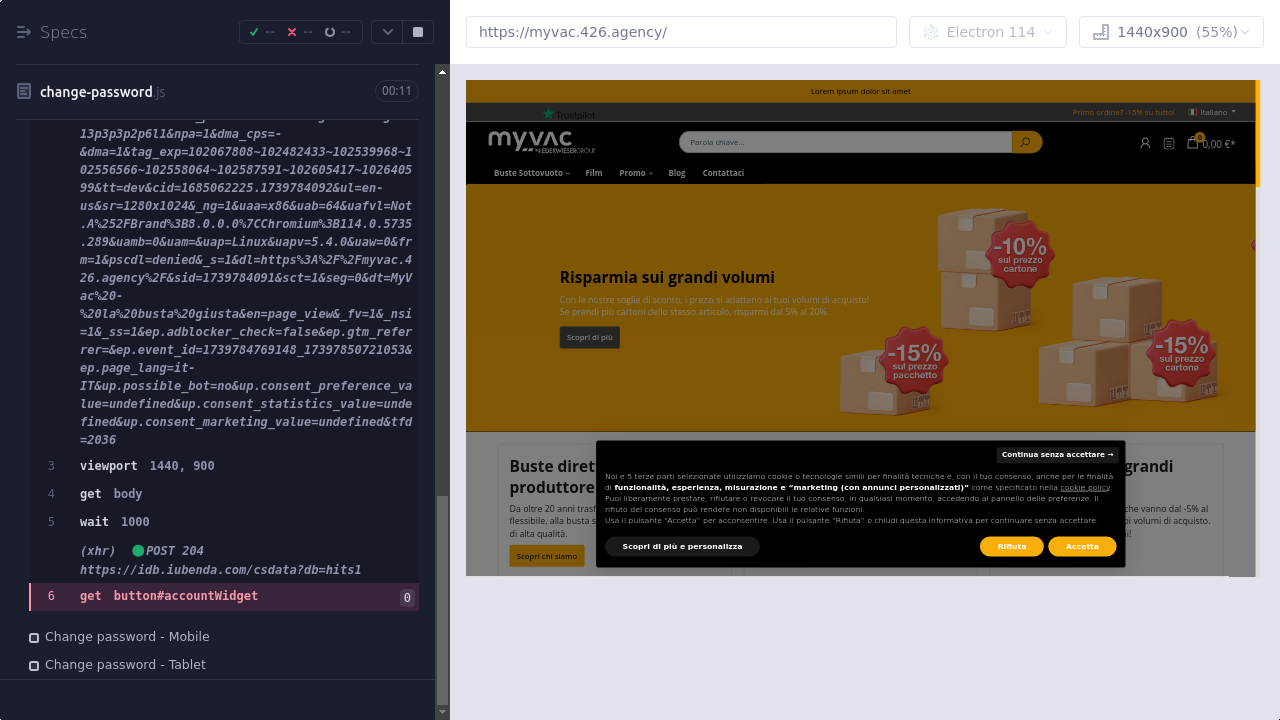Toggle auto-scrolling options chevron in reporter
The width and height of the screenshot is (1280, 720).
pyautogui.click(x=387, y=32)
